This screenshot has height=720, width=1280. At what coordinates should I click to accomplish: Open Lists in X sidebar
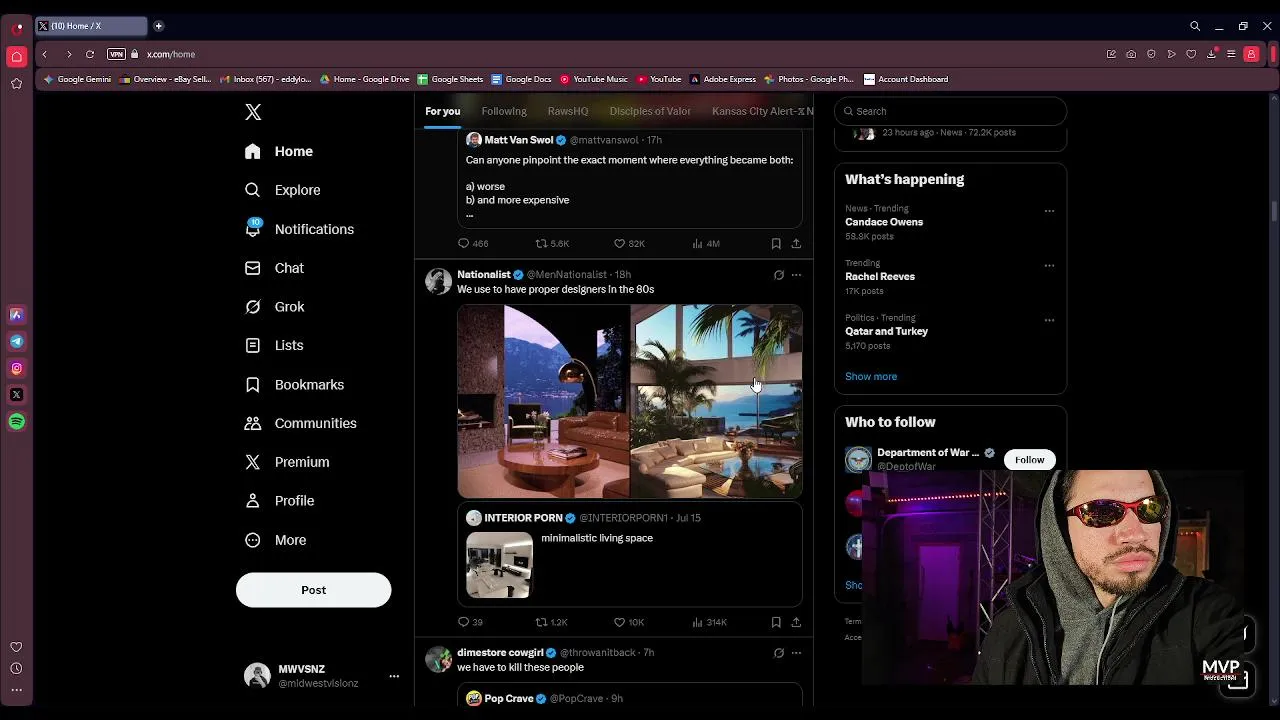[275, 345]
